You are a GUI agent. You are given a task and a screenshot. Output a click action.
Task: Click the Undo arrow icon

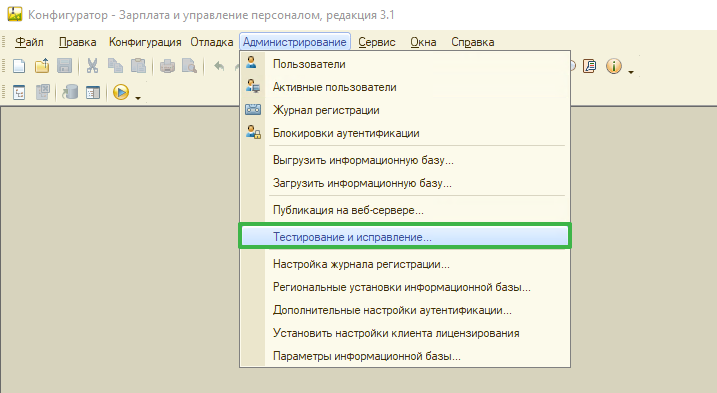pos(219,66)
